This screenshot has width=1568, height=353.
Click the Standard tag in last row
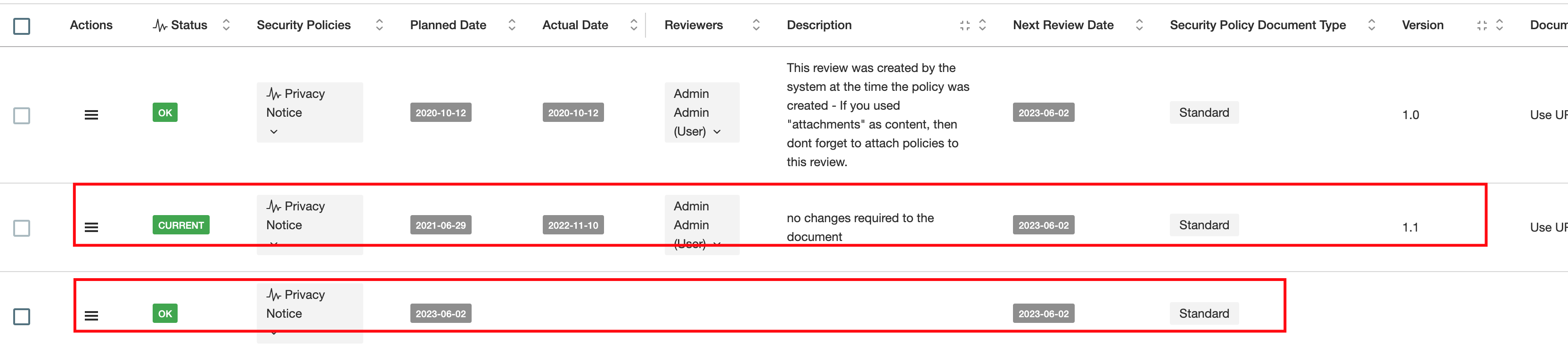click(x=1203, y=313)
